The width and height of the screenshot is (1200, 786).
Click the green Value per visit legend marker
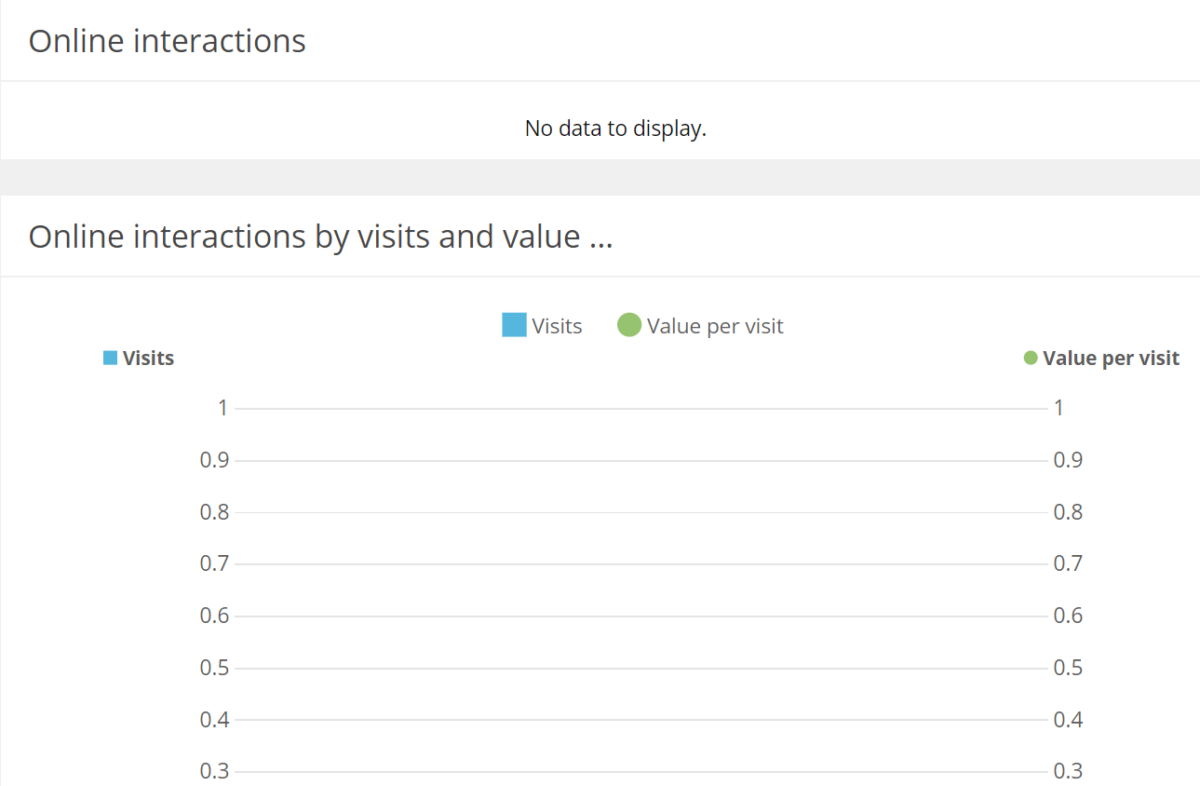tap(628, 324)
